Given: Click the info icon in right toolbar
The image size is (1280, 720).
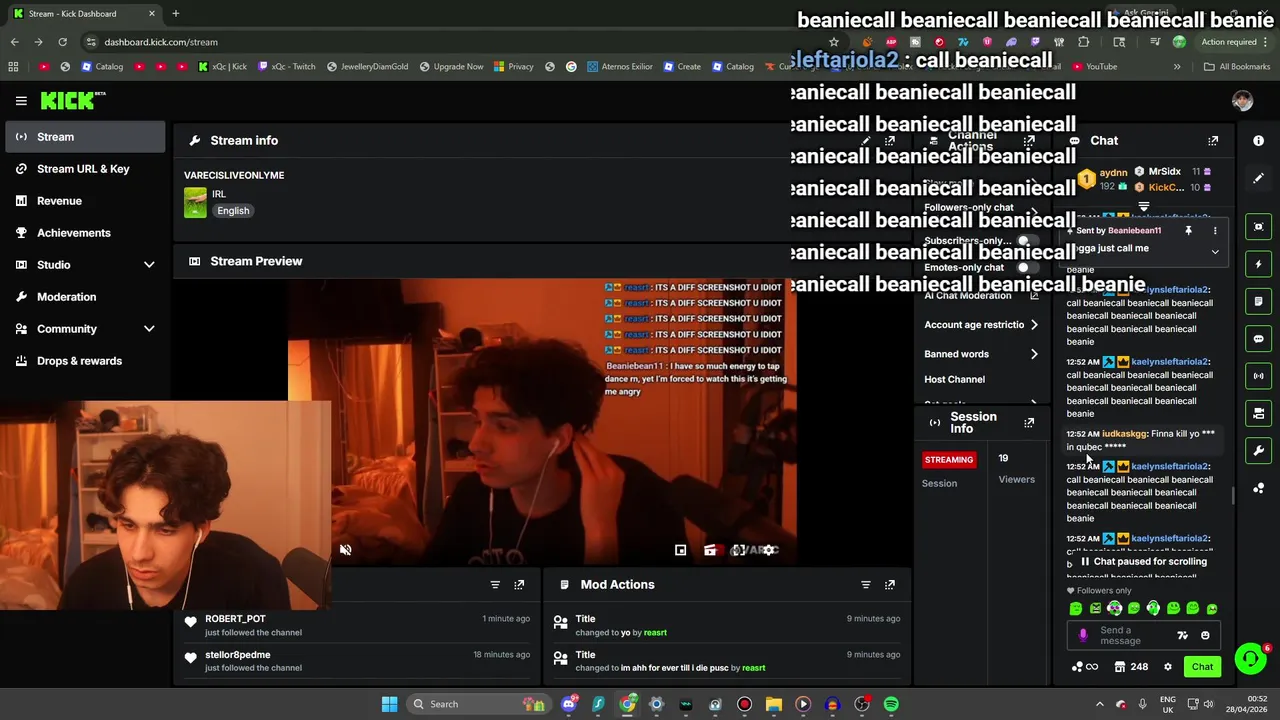Looking at the screenshot, I should (x=1259, y=141).
